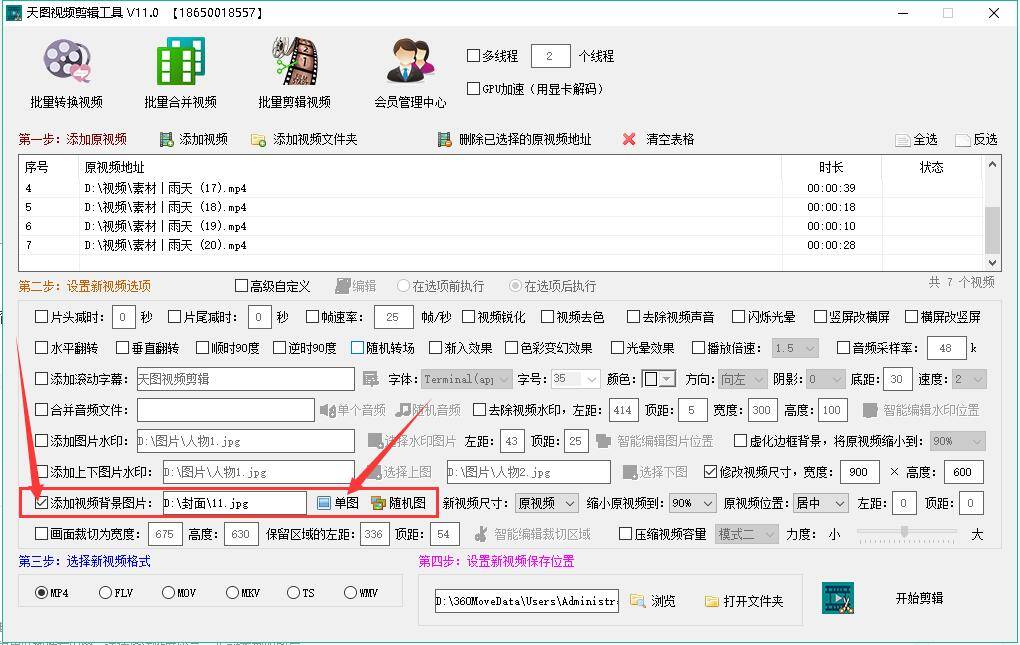This screenshot has height=645, width=1020.
Task: Click the 单图 single image icon
Action: pos(324,503)
